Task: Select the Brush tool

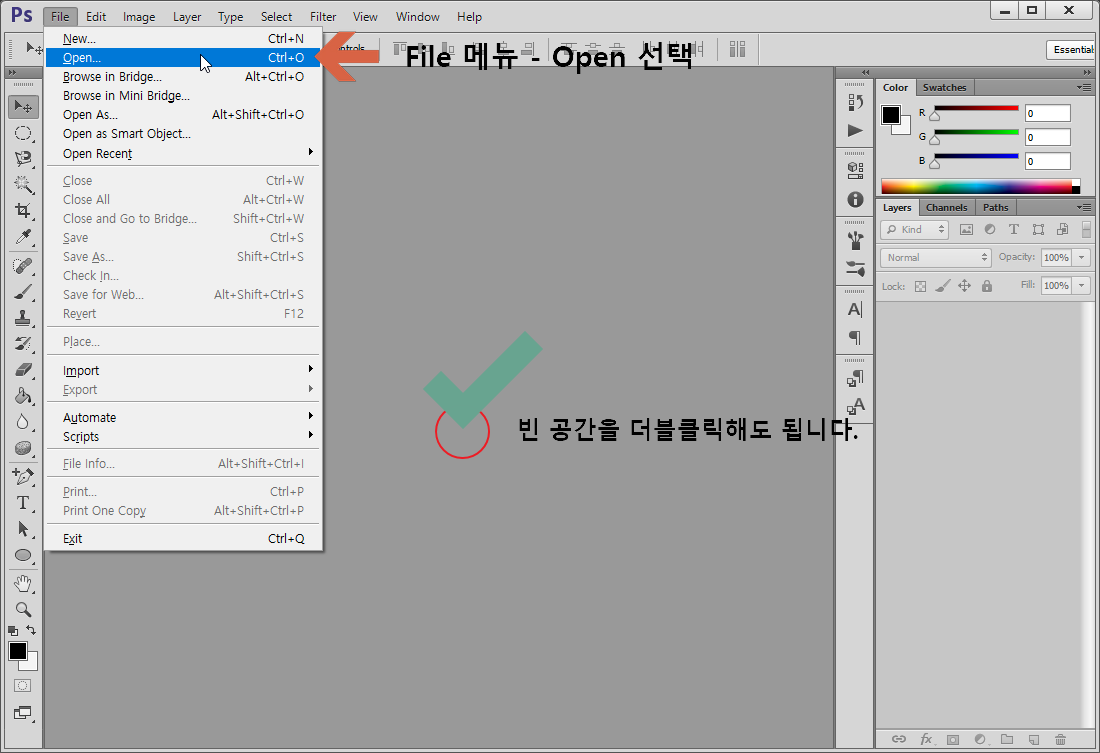Action: coord(23,292)
